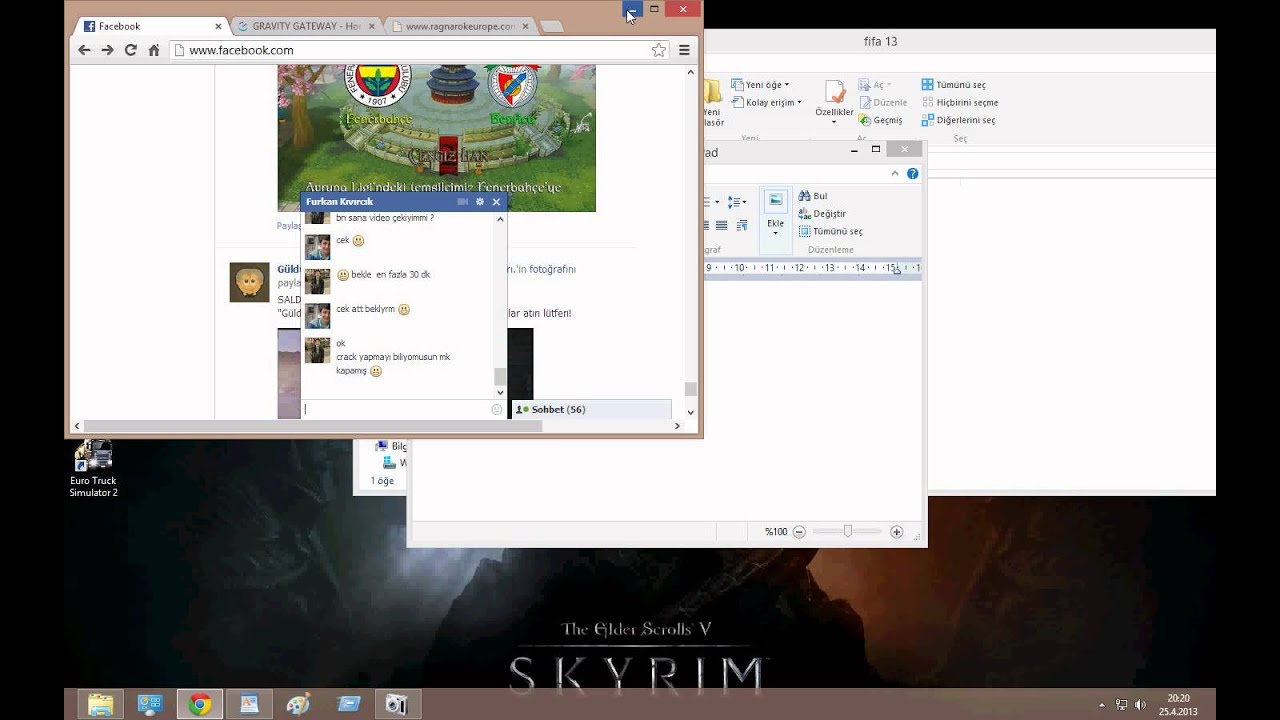Click the volume icon in system tray
The image size is (1280, 720).
(1142, 705)
